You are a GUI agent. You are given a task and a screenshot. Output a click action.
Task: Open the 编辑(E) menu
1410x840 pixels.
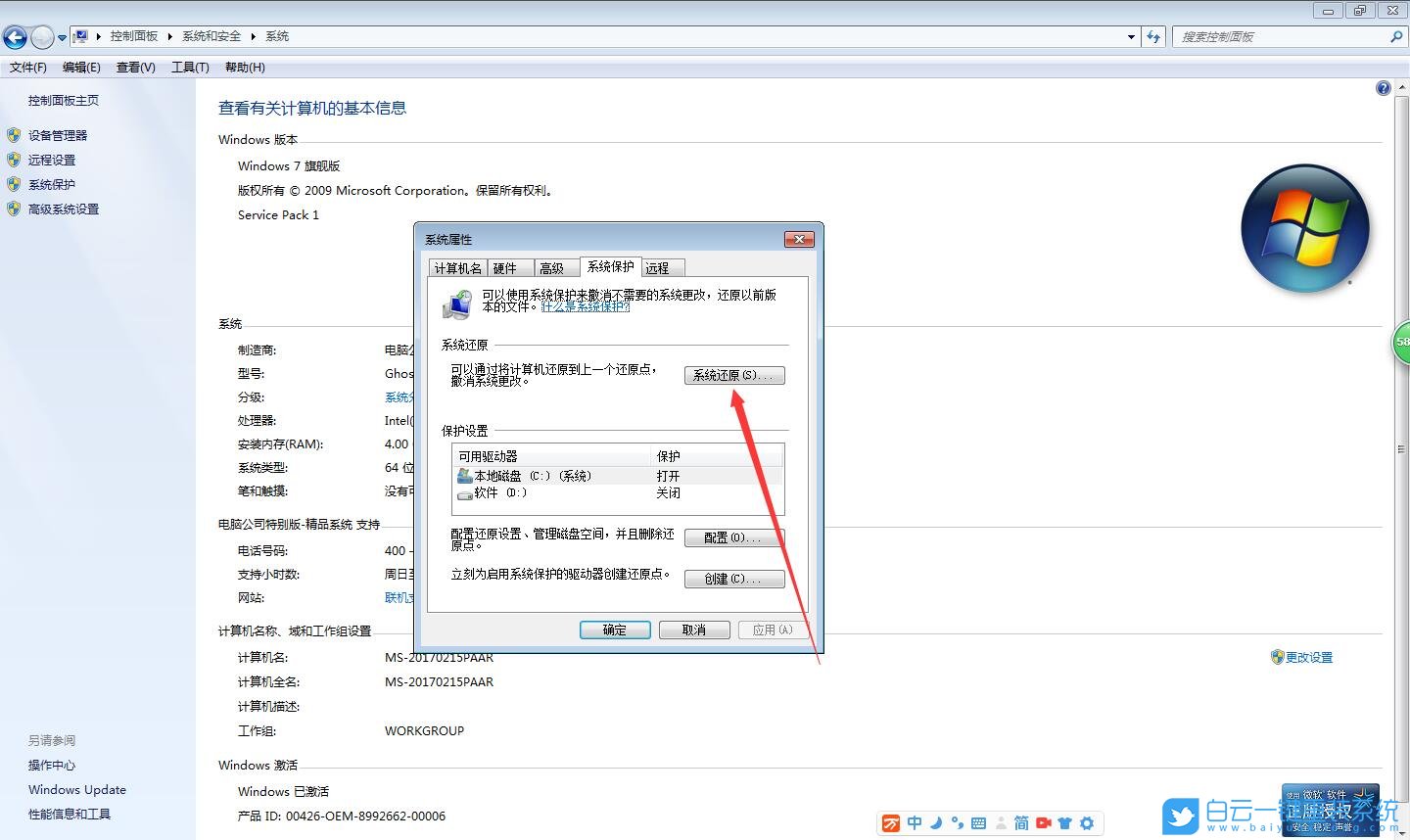click(x=81, y=68)
